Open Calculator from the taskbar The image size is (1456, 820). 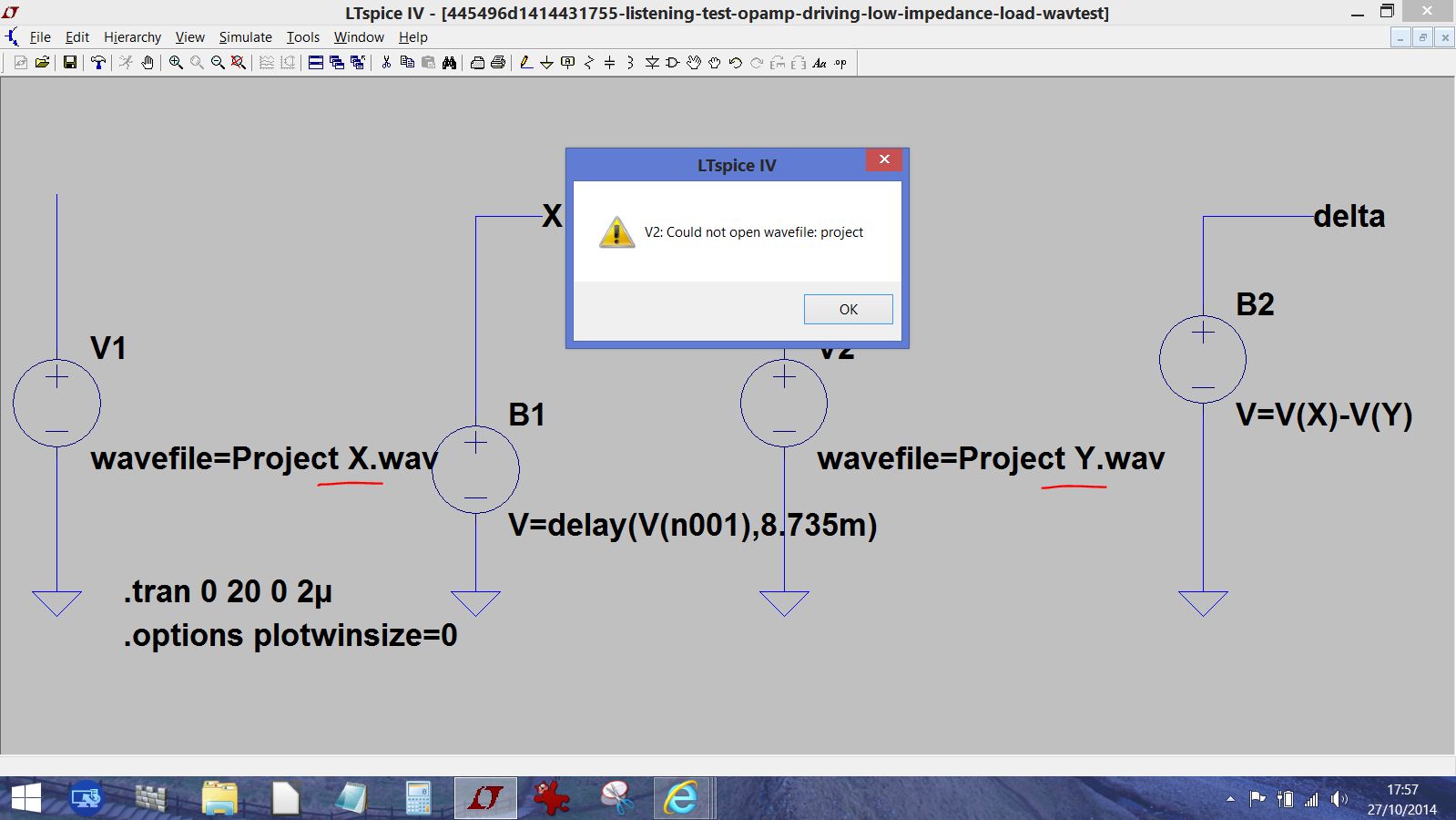[418, 798]
